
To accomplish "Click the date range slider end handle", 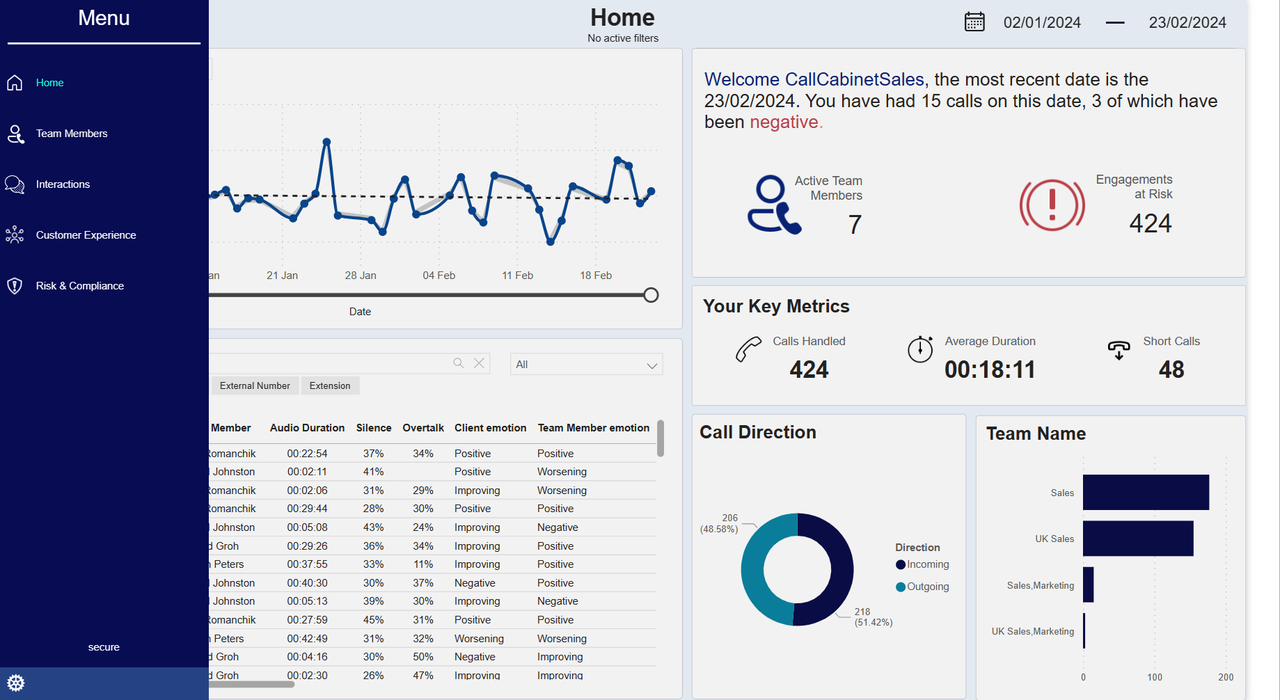I will [x=651, y=295].
